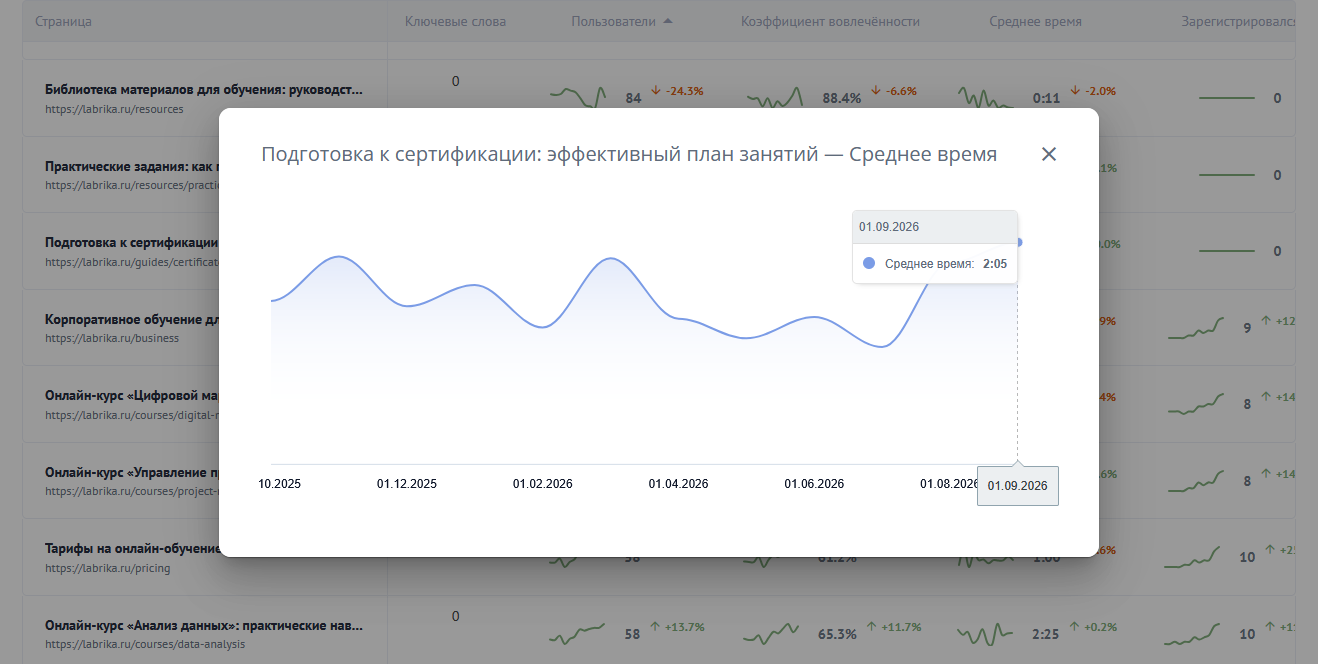Screen dimensions: 1318x664
Task: Sort by Среднее время column header
Action: pyautogui.click(x=1035, y=21)
